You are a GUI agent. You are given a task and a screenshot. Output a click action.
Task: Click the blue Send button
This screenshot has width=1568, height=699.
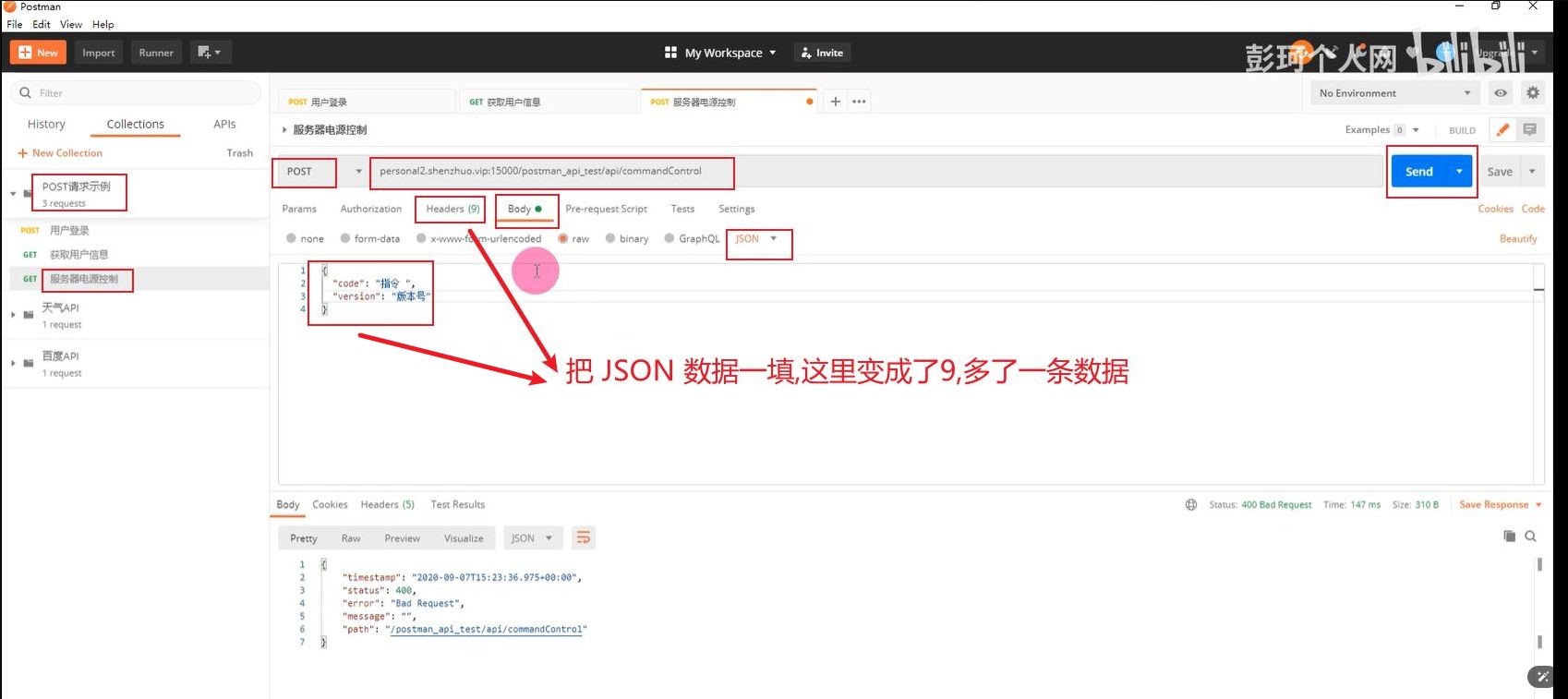pos(1419,172)
